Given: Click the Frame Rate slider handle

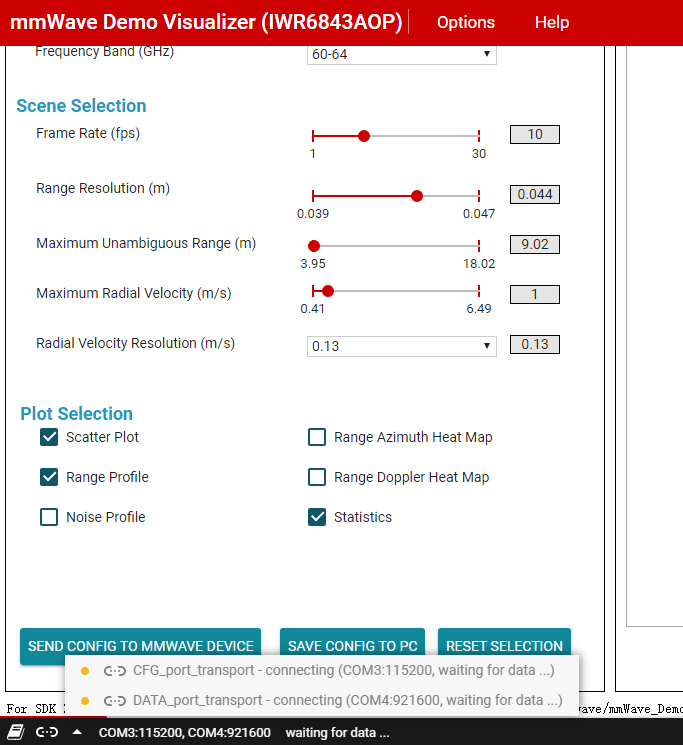Looking at the screenshot, I should tap(364, 136).
